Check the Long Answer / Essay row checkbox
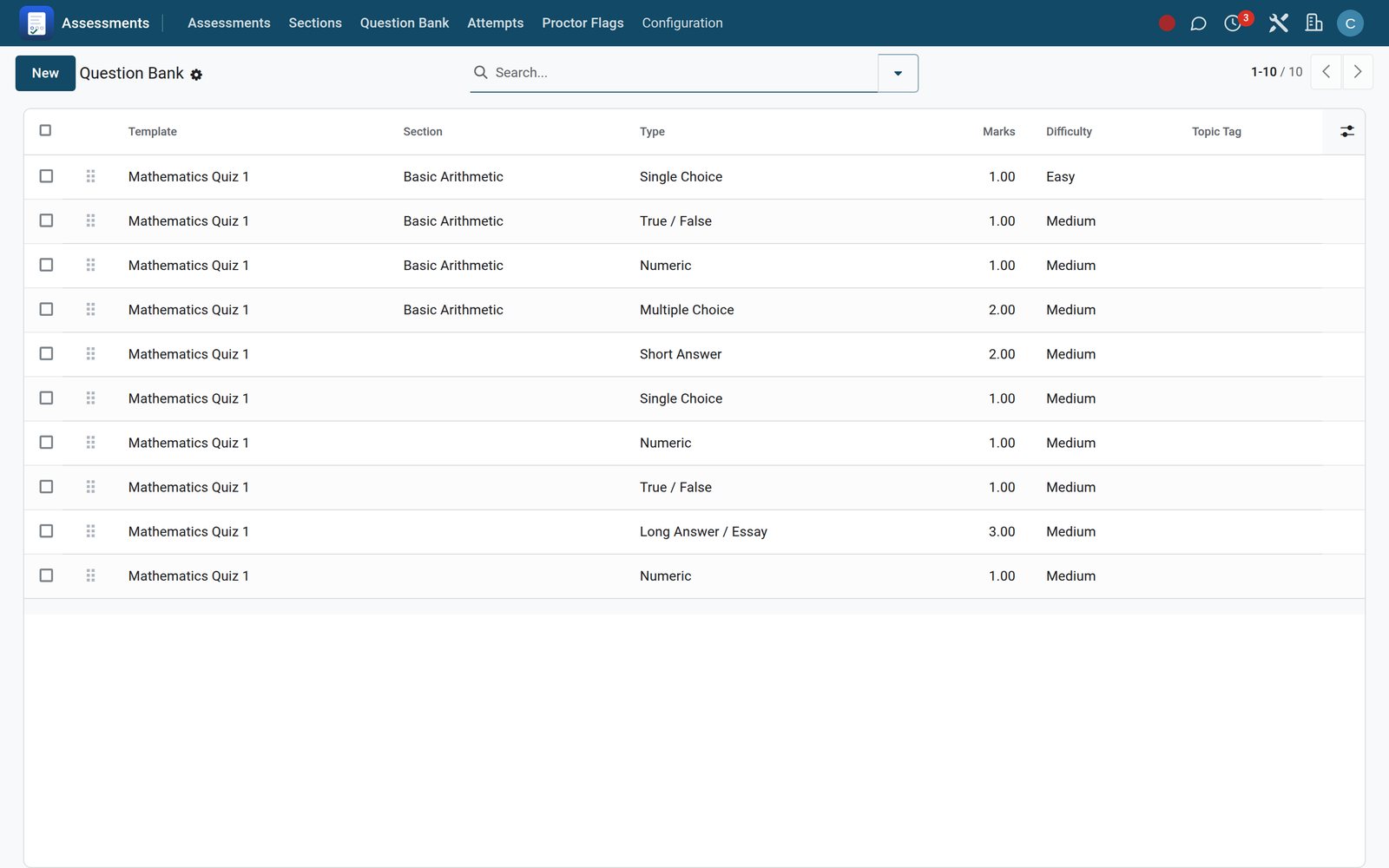This screenshot has height=868, width=1389. [x=46, y=531]
